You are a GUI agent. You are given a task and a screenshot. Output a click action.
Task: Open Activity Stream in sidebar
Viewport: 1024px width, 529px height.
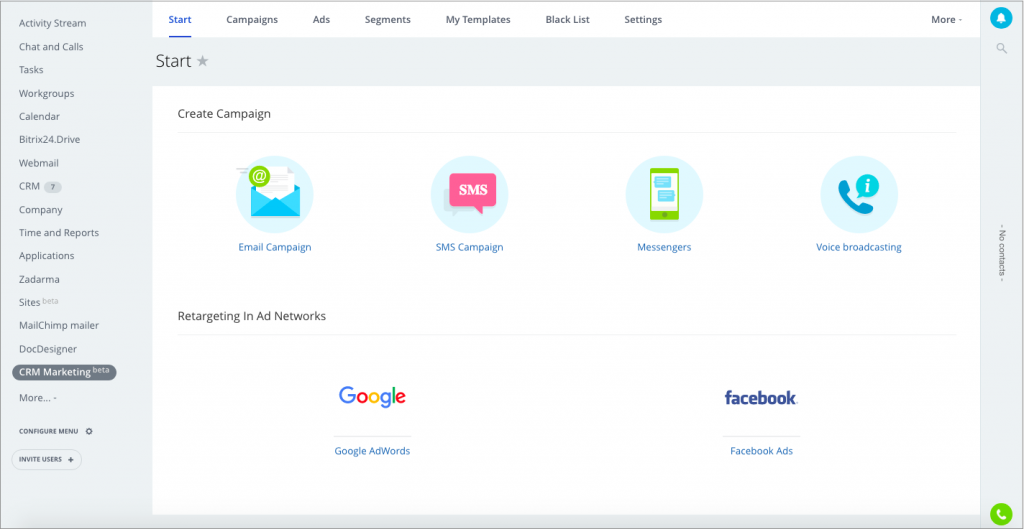coord(52,24)
